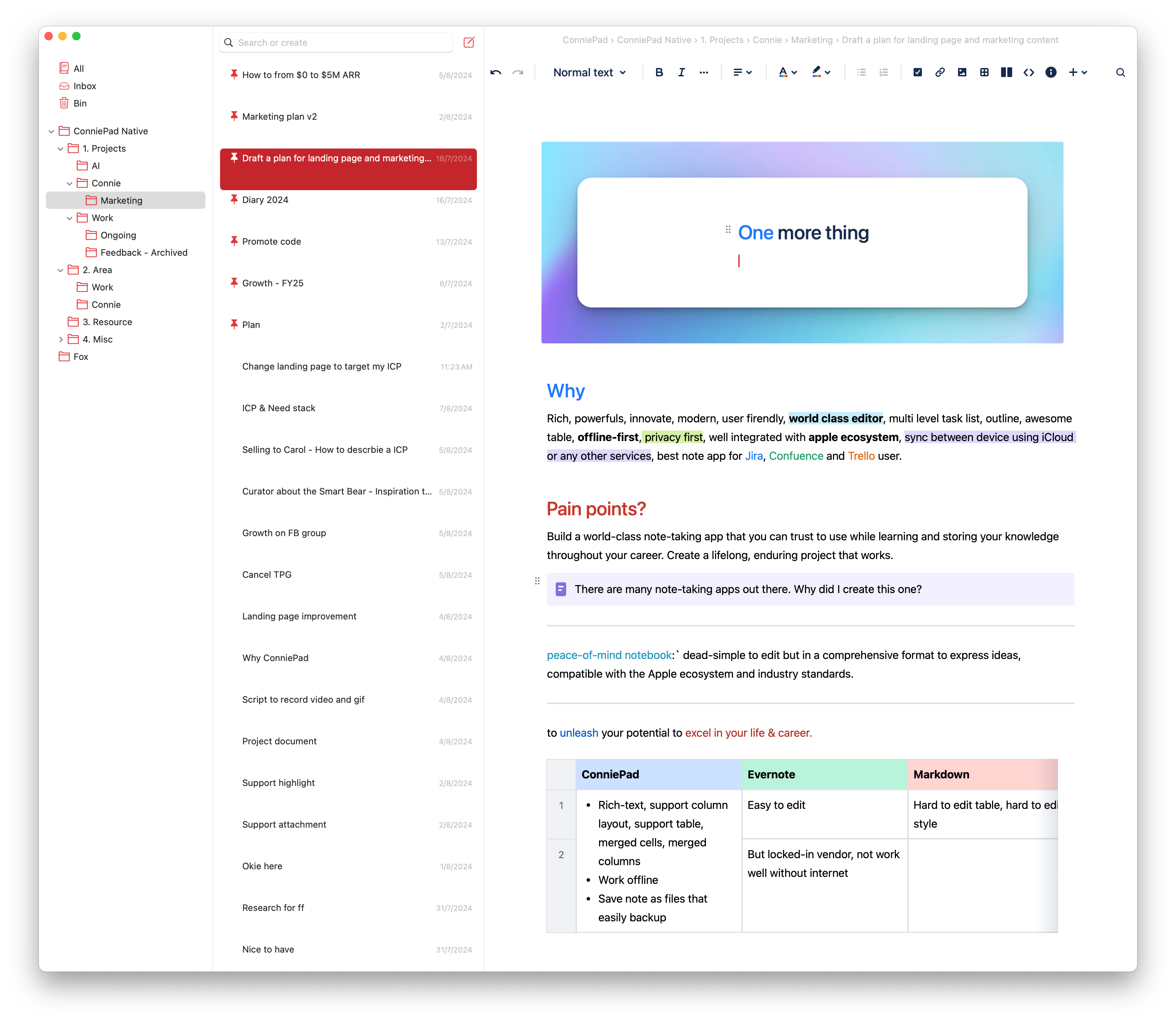Click the table insertion icon
Screen dimensions: 1176x1023
pos(984,72)
